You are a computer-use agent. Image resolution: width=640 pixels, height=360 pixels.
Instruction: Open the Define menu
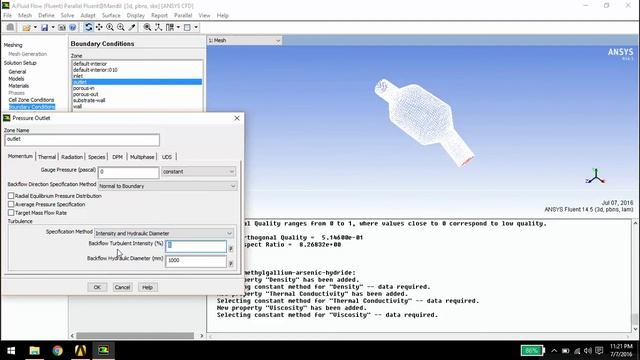point(46,16)
